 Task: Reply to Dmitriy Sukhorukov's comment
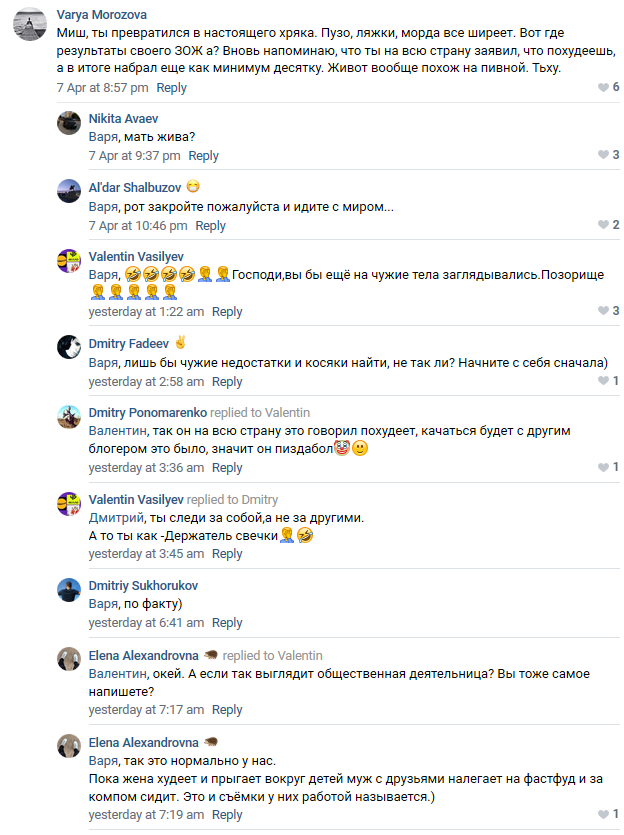click(227, 623)
